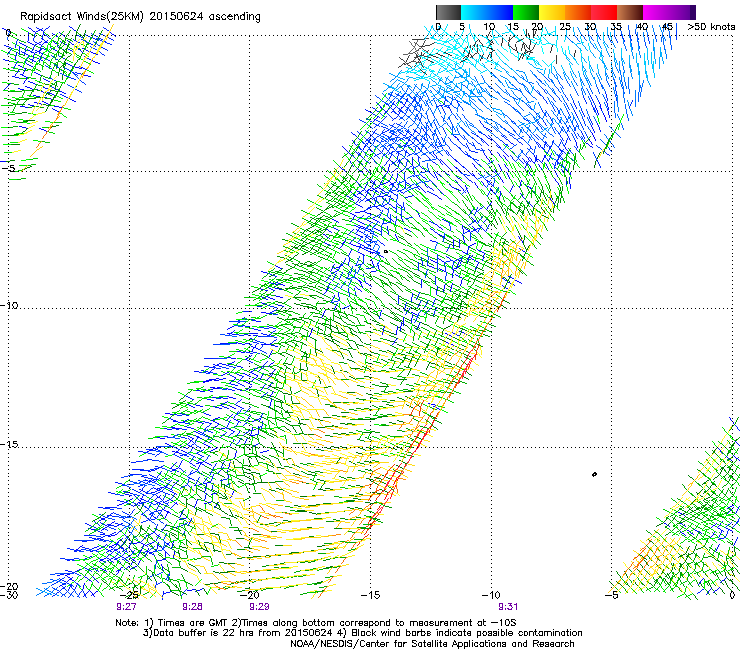The height and width of the screenshot is (650, 740).
Task: Click the title "Rapidscat Winds(25KM) 20150624 ascending"
Action: click(x=140, y=16)
